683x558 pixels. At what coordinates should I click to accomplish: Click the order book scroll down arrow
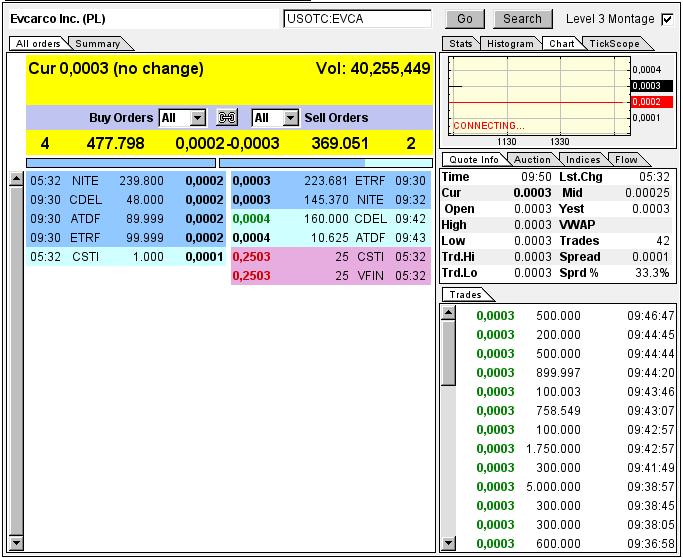coord(16,543)
